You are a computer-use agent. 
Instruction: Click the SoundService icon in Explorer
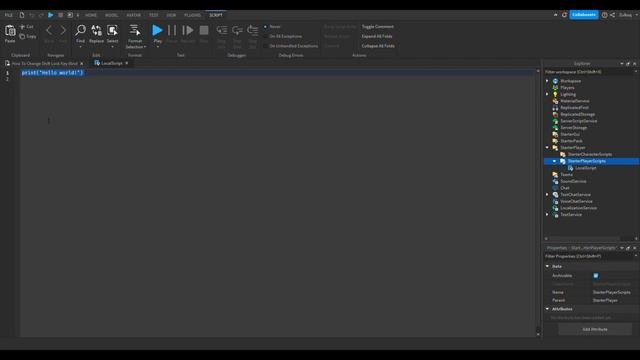click(x=555, y=181)
